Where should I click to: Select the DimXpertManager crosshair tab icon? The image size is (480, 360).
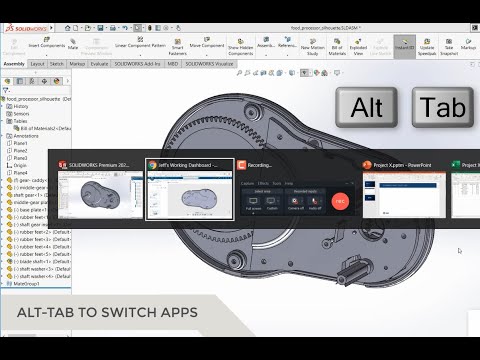pos(44,81)
